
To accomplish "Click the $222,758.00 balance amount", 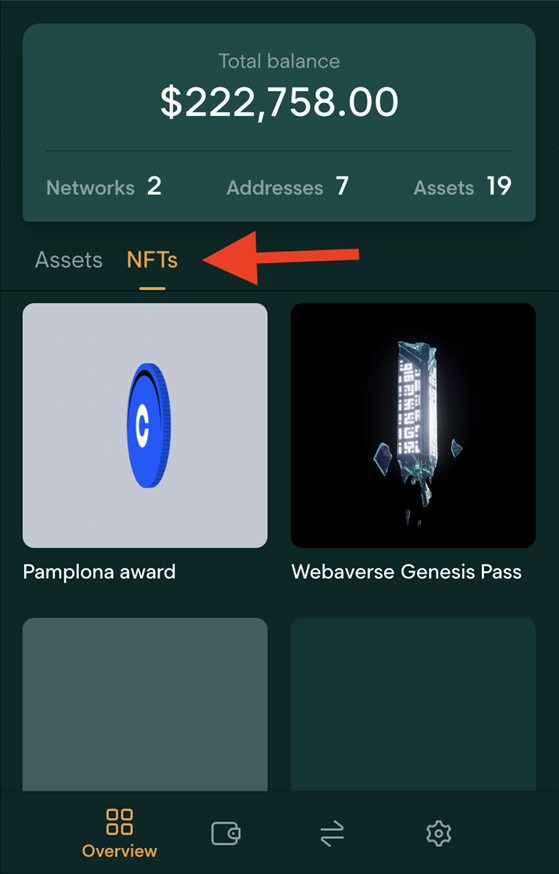I will click(279, 102).
